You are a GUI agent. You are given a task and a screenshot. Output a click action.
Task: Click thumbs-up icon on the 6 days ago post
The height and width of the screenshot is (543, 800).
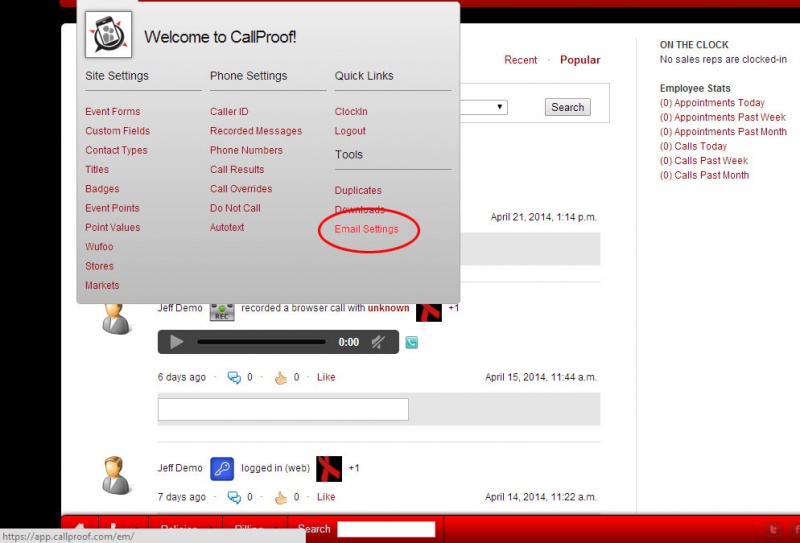[x=281, y=378]
